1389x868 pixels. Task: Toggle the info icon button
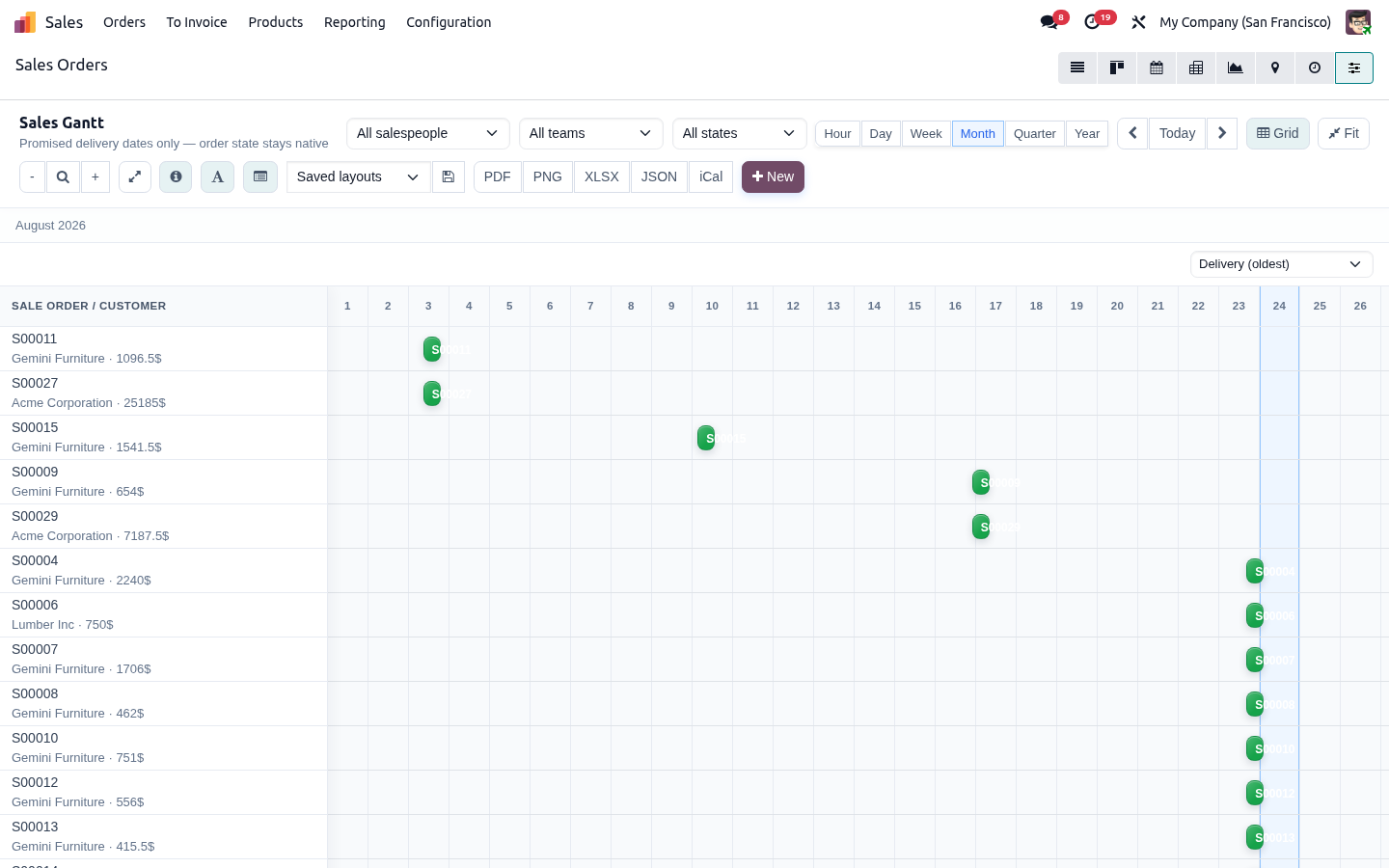[x=176, y=176]
